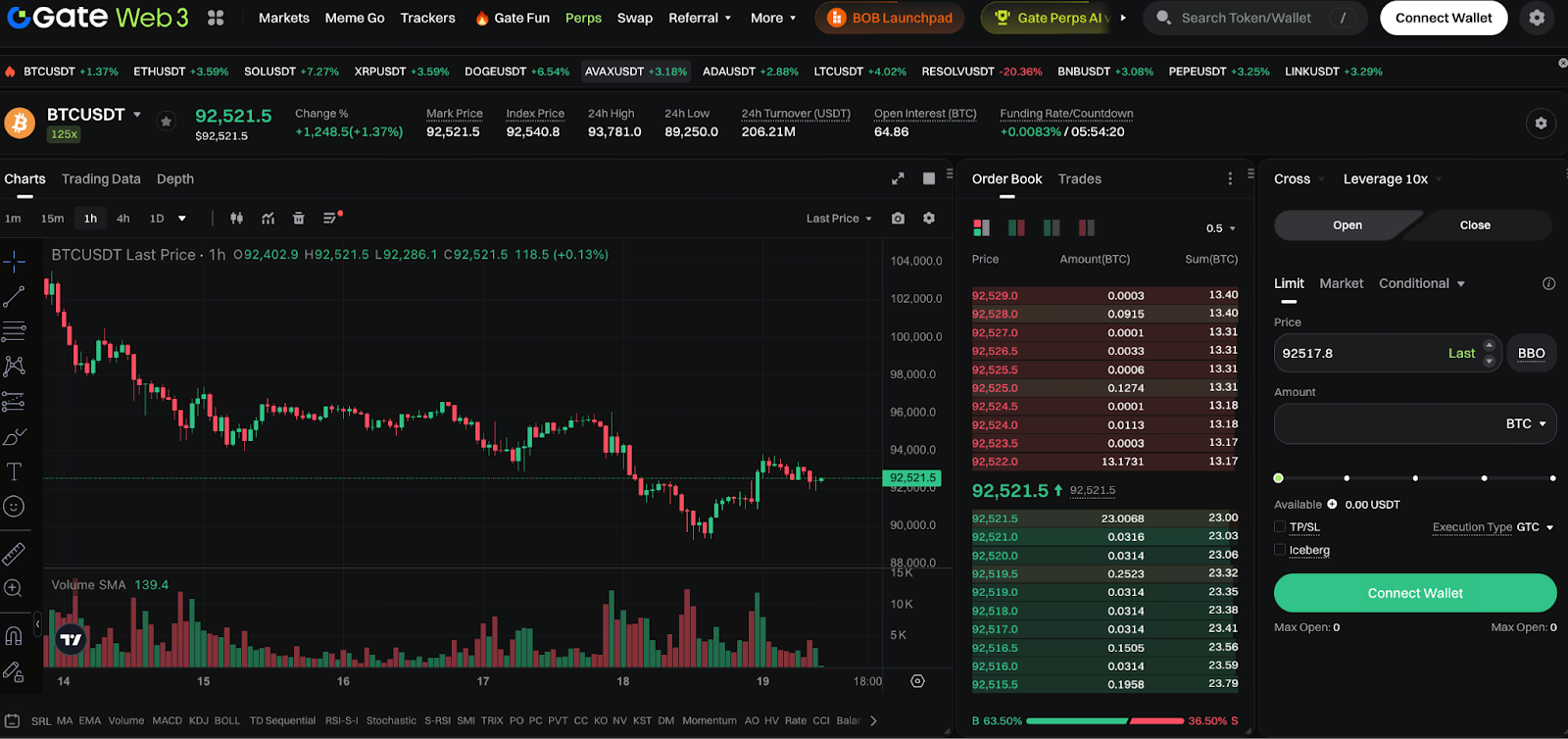Screen dimensions: 1568x739
Task: Toggle the drawing lock icon in chart sidebar
Action: (x=14, y=670)
